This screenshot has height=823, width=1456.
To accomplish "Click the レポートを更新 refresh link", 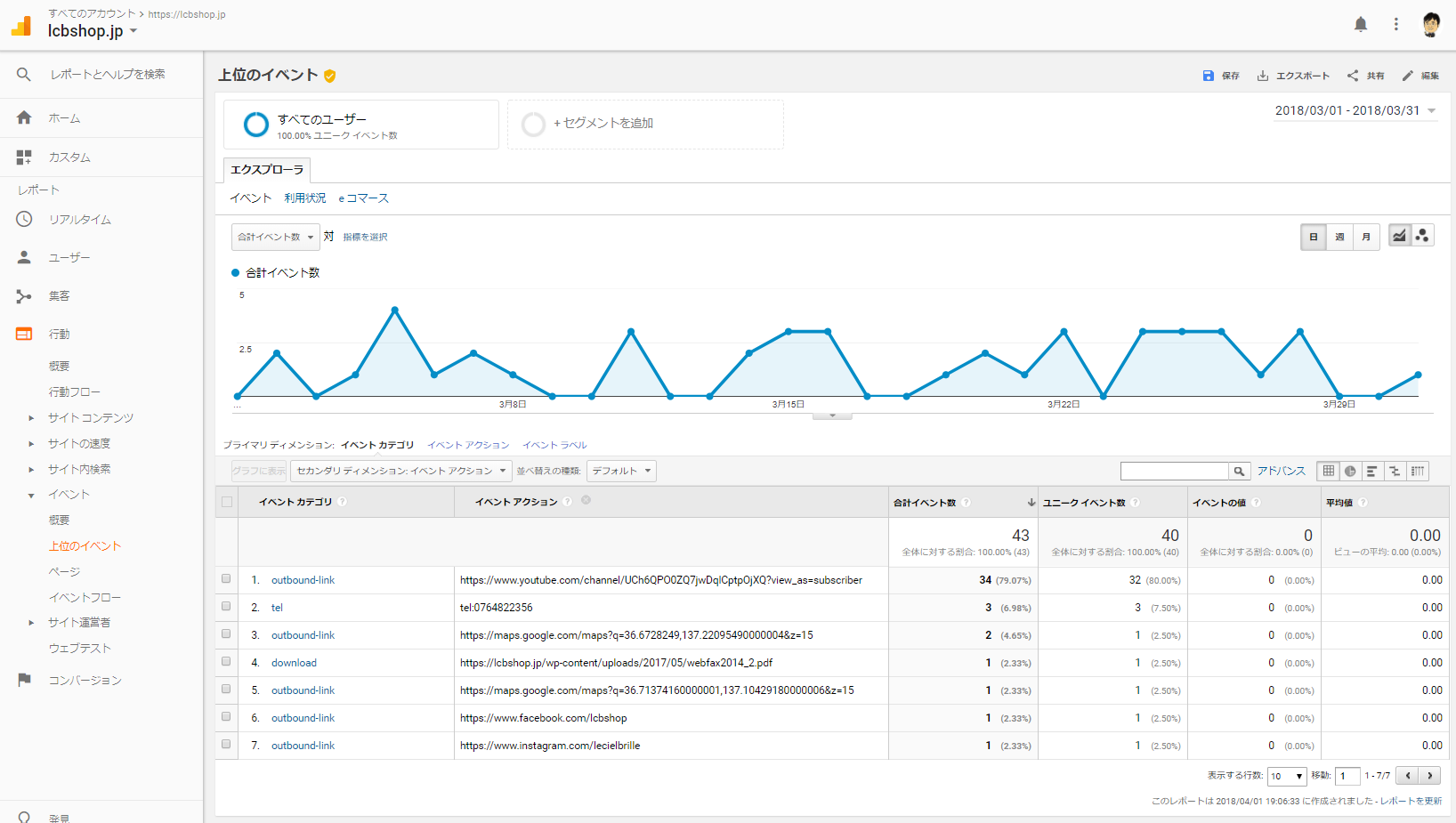I will tap(1411, 801).
